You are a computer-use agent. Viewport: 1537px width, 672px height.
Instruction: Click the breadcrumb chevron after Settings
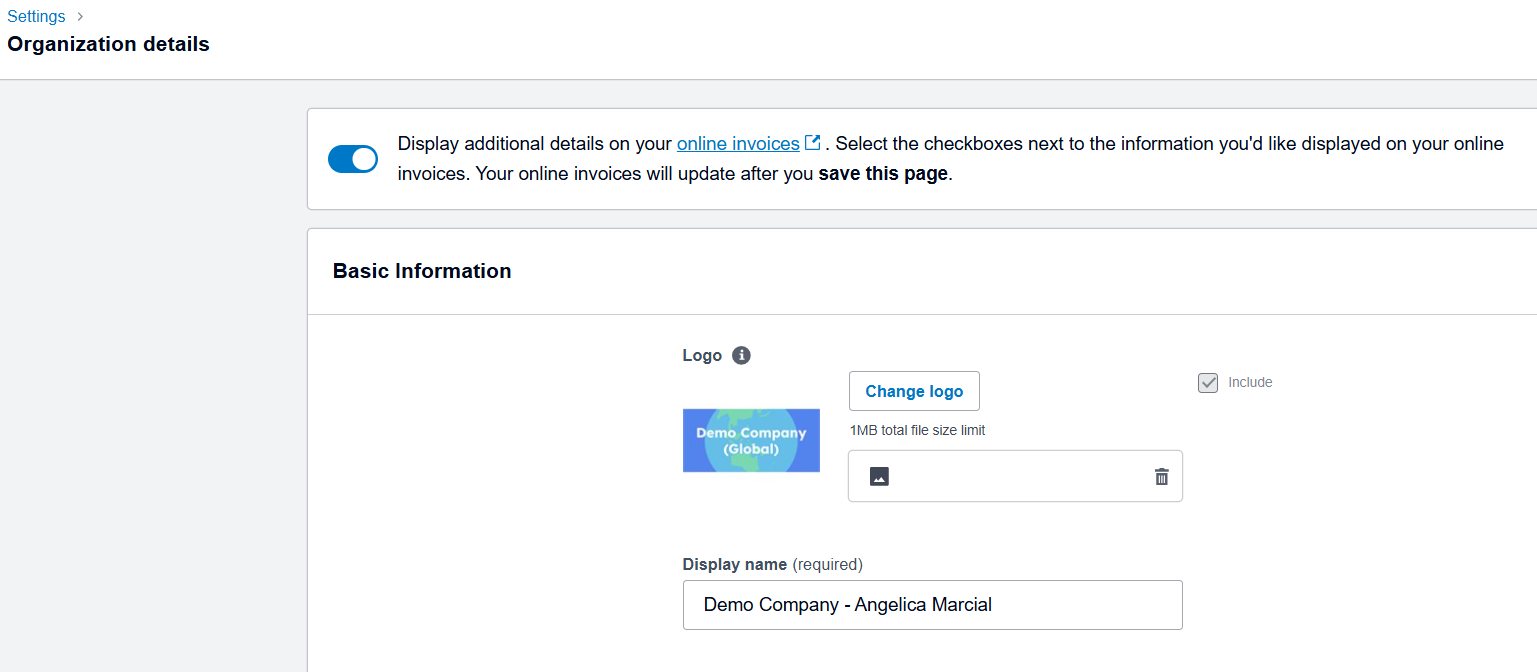(x=80, y=16)
